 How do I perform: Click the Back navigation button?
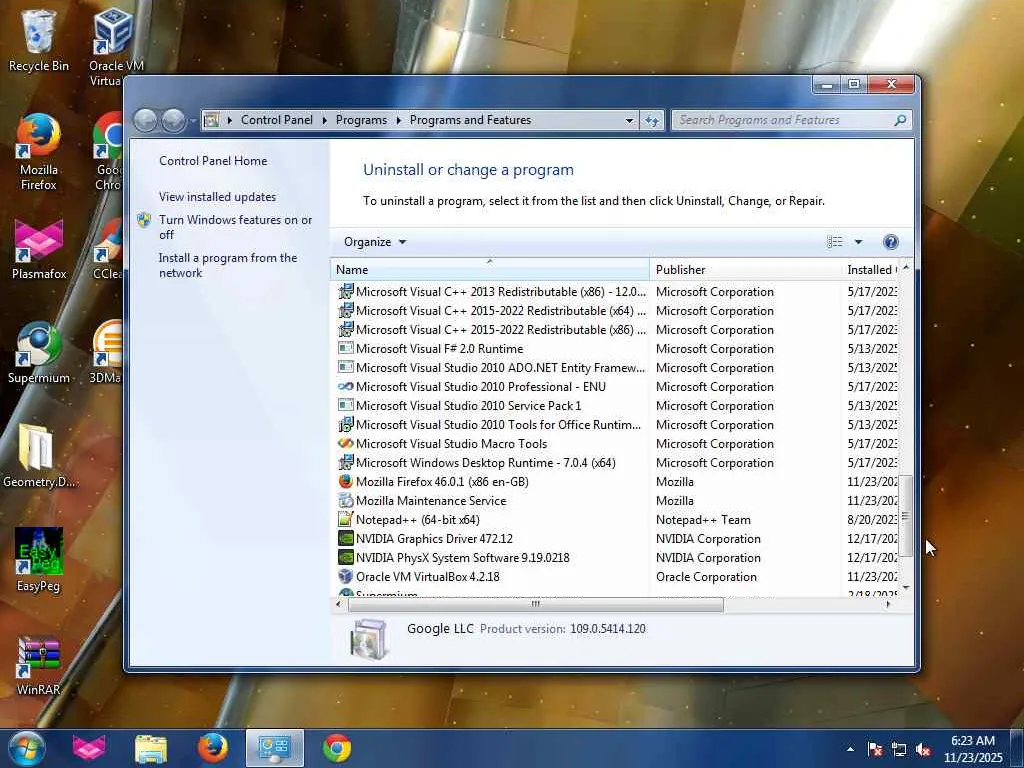146,120
